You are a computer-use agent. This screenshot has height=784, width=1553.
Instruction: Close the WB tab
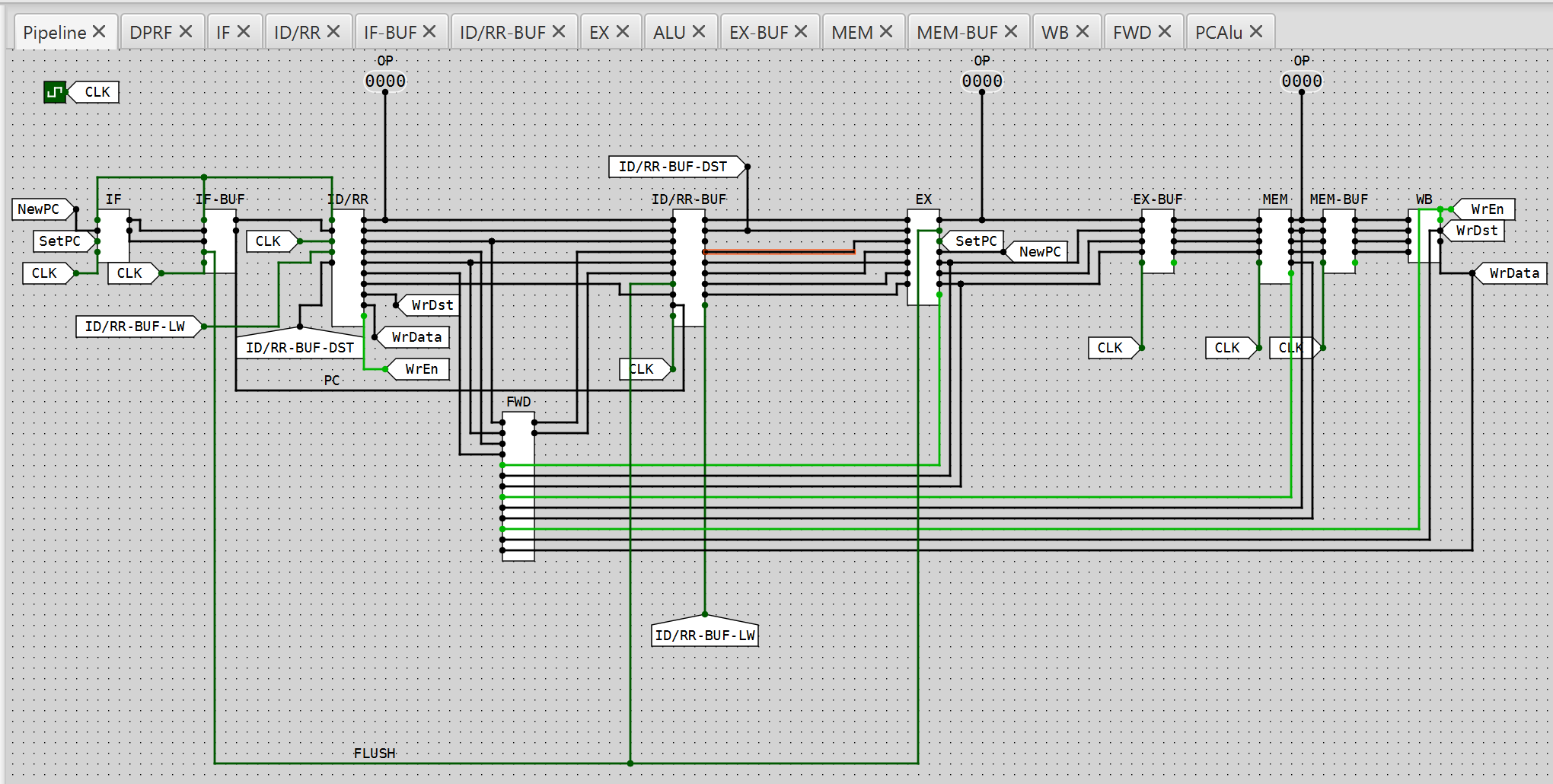click(x=1083, y=31)
